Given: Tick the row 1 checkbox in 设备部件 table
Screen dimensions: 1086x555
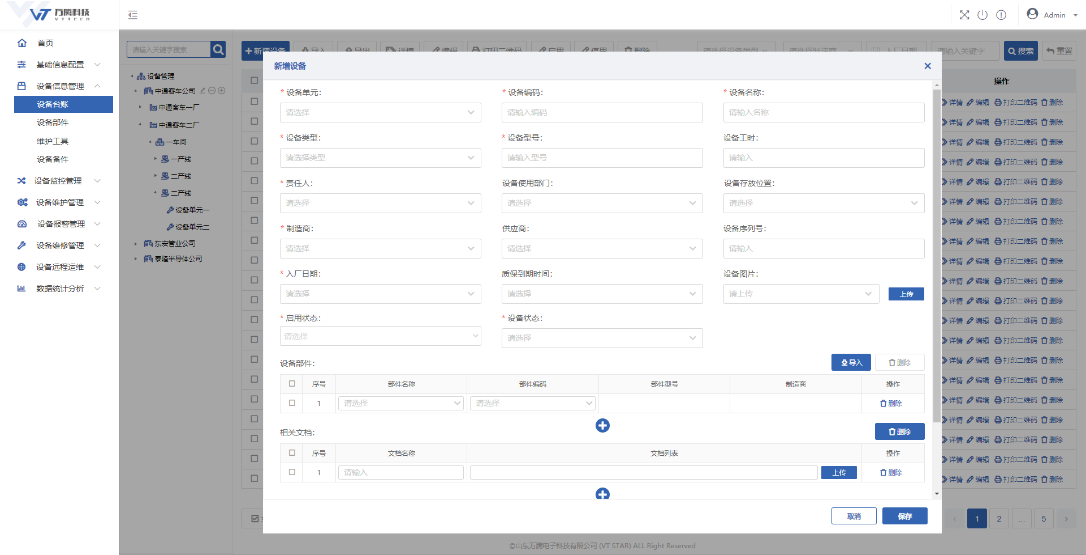Looking at the screenshot, I should pos(292,403).
